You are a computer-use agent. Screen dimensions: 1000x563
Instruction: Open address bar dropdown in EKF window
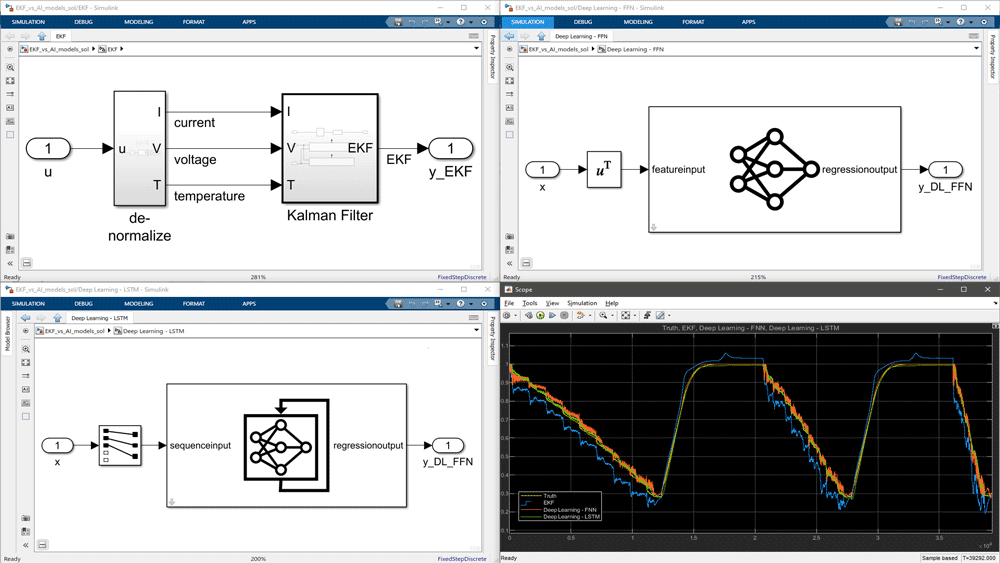click(x=477, y=49)
